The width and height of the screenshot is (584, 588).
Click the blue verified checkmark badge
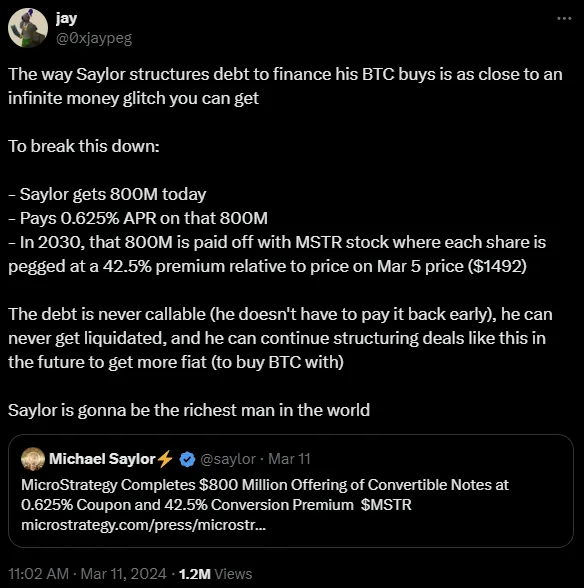187,459
